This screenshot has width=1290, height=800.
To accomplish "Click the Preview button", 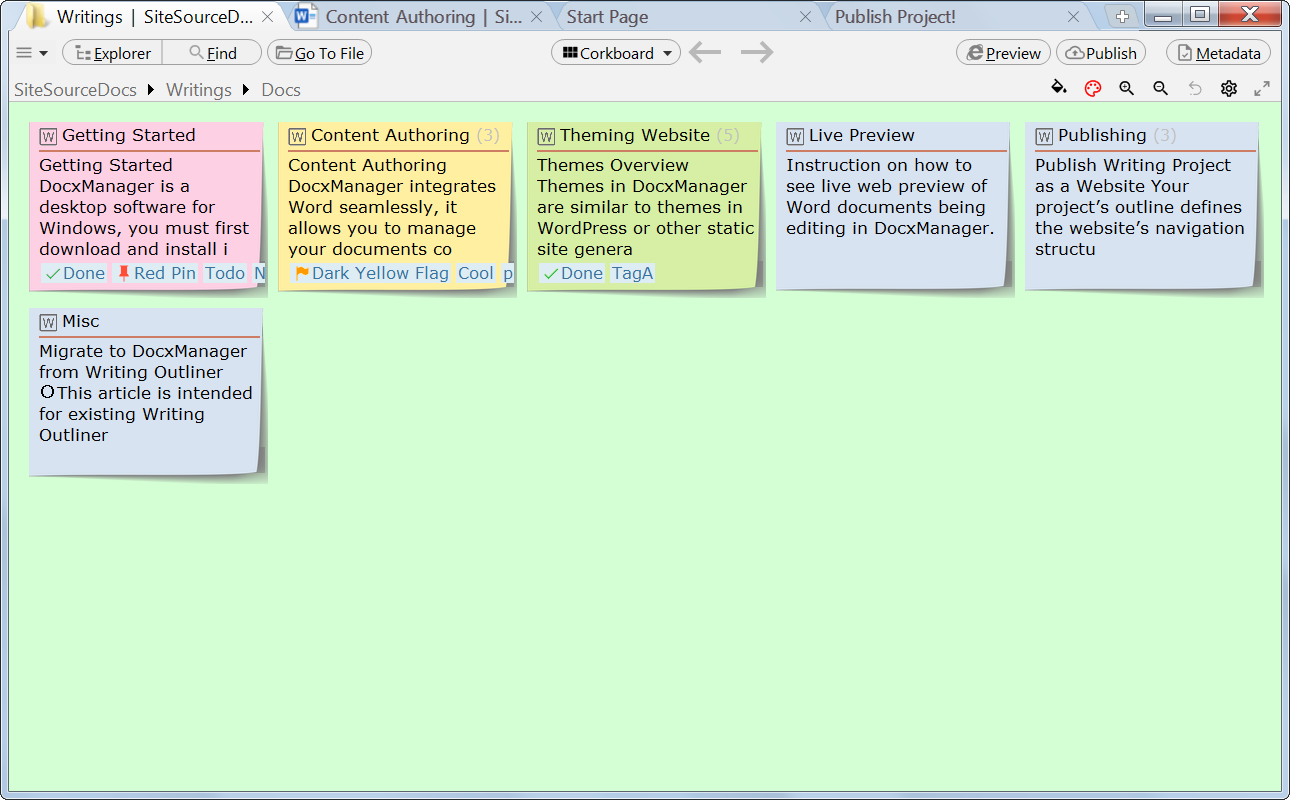I will point(1003,53).
